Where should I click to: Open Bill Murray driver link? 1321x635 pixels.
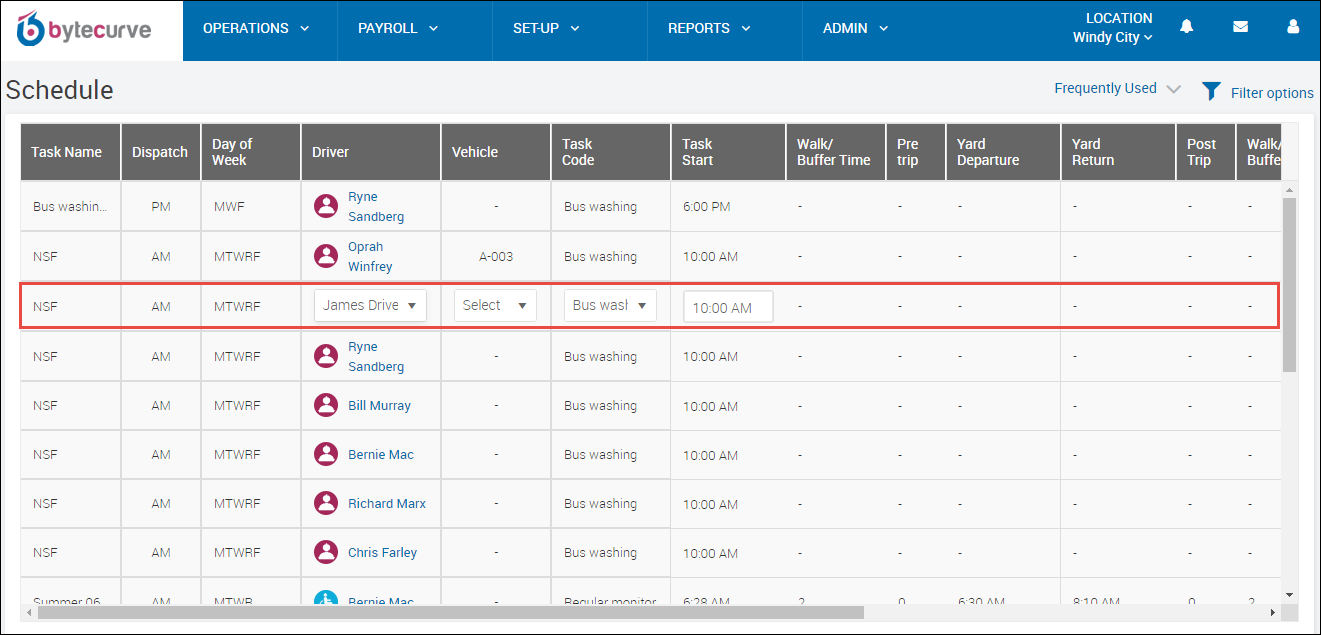[379, 406]
